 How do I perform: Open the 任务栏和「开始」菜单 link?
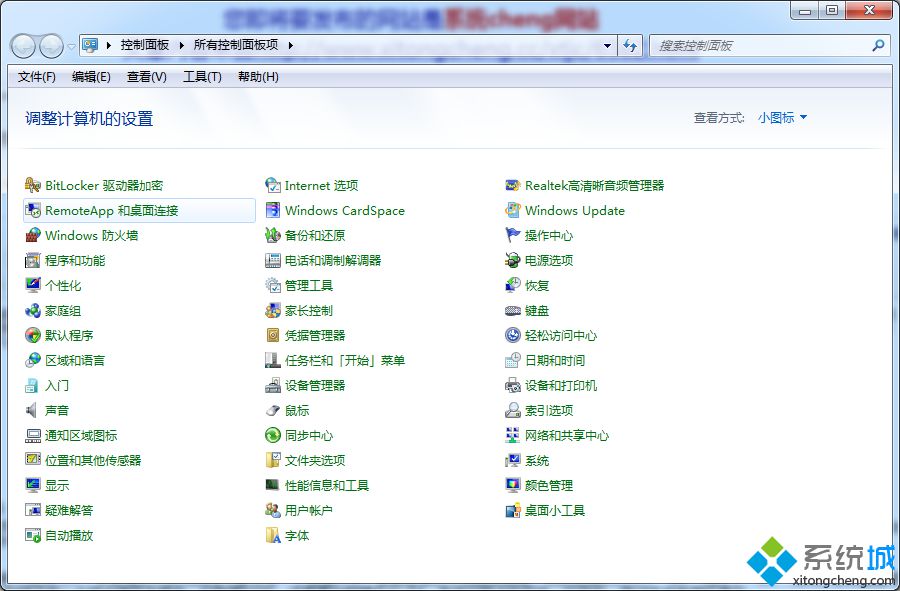tap(345, 360)
